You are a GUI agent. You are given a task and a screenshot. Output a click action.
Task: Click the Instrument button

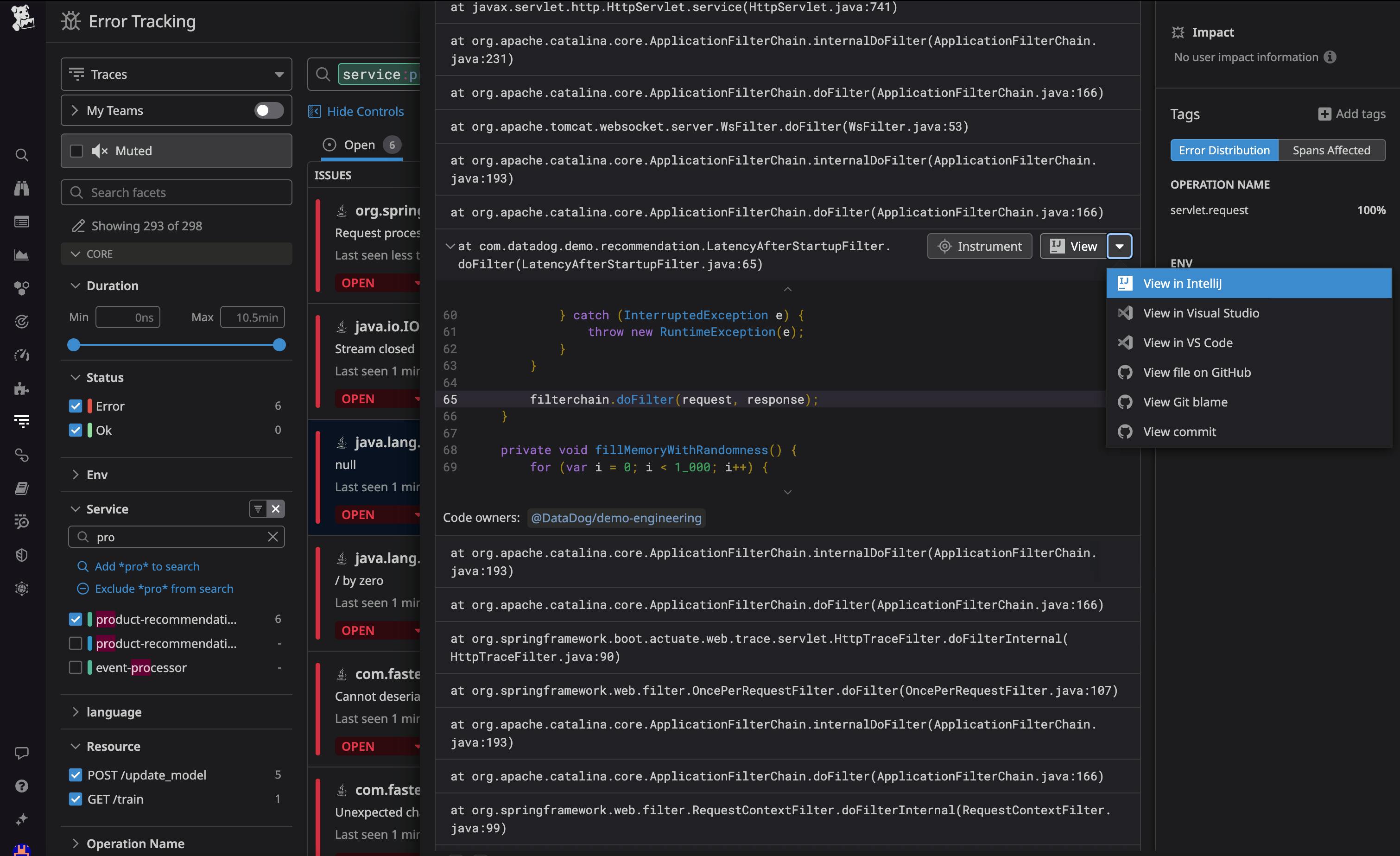[x=979, y=246]
